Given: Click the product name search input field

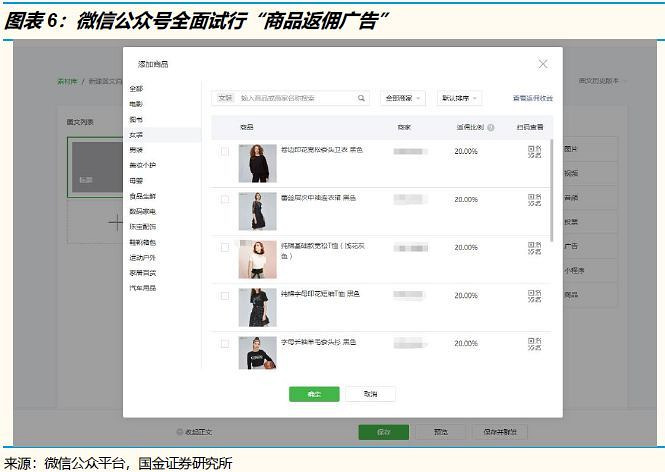Looking at the screenshot, I should tap(297, 98).
